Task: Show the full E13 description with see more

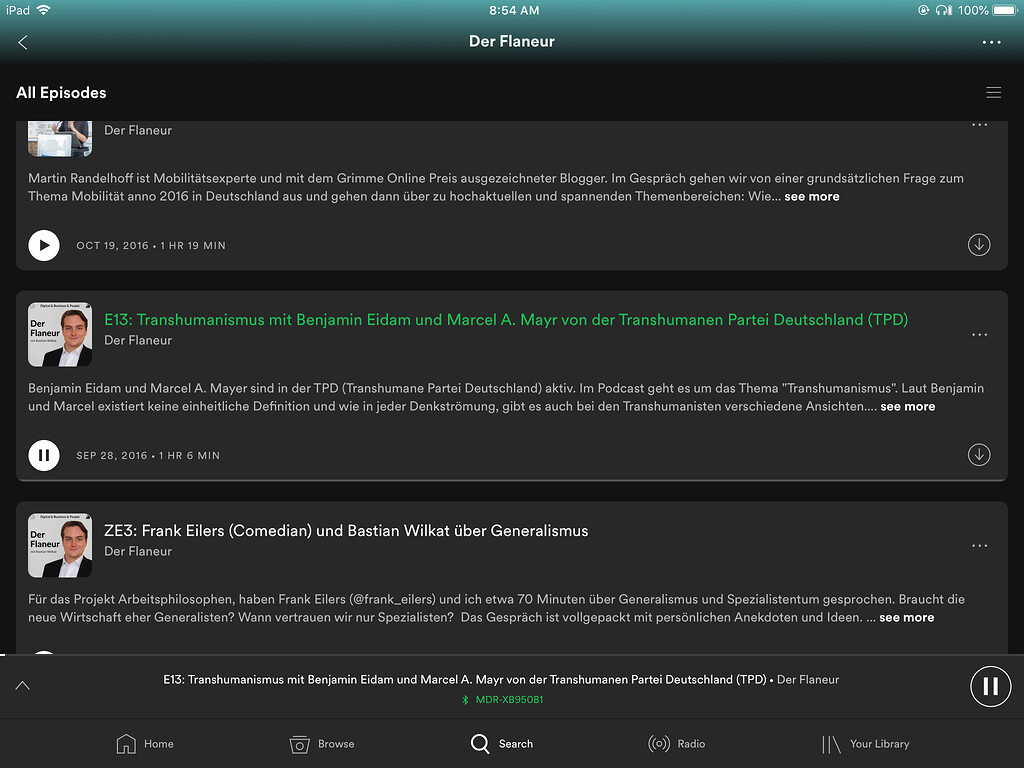Action: [x=907, y=407]
